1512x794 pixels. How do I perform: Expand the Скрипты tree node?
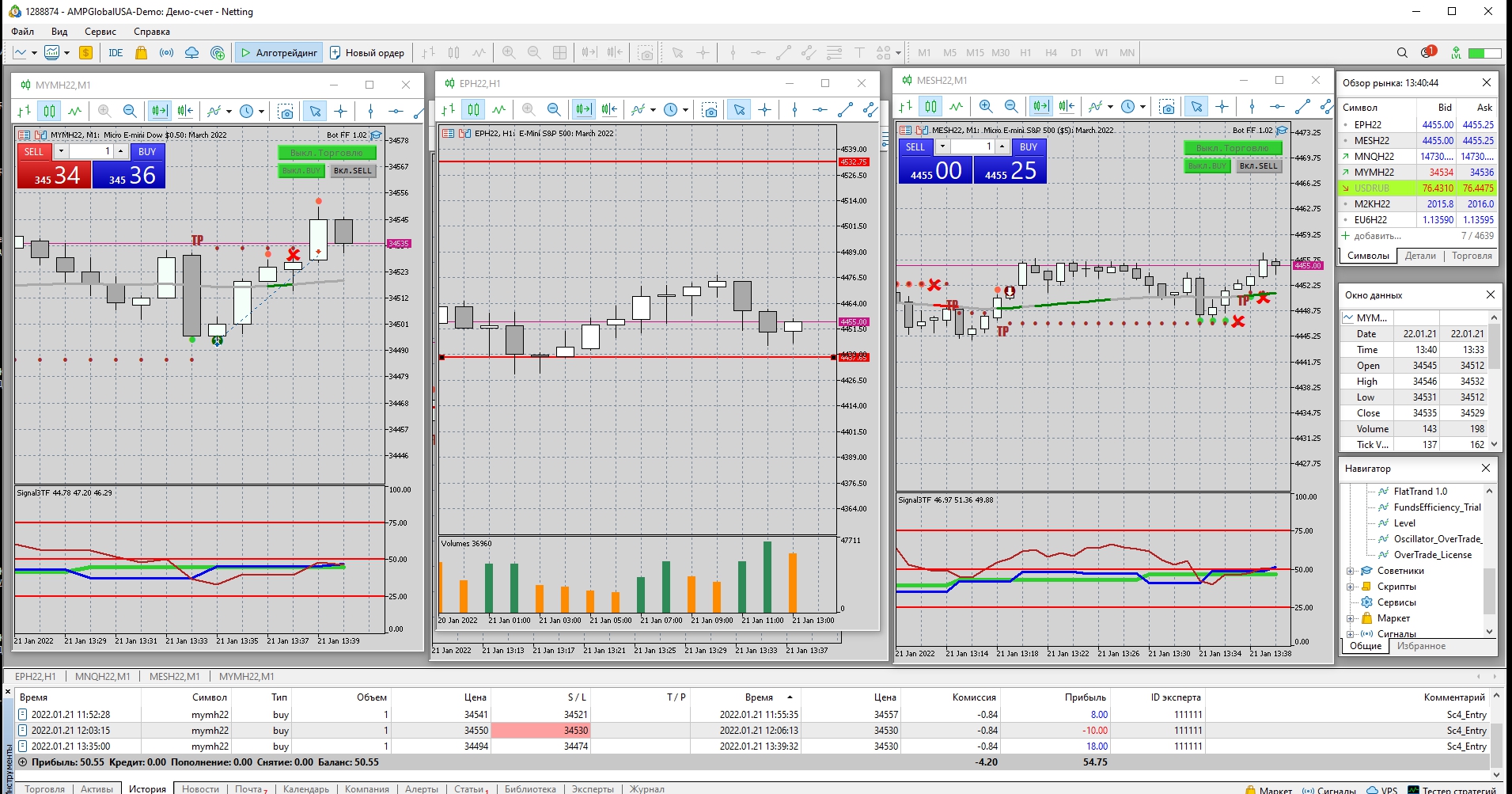click(x=1350, y=587)
